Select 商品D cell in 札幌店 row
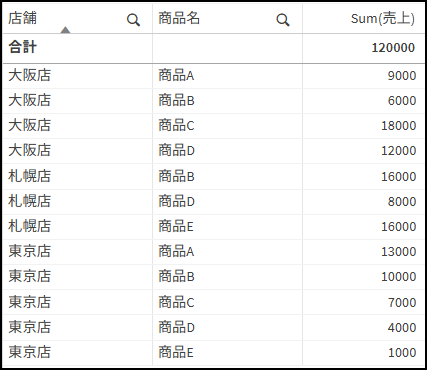Viewport: 427px width, 370px height. [x=176, y=202]
